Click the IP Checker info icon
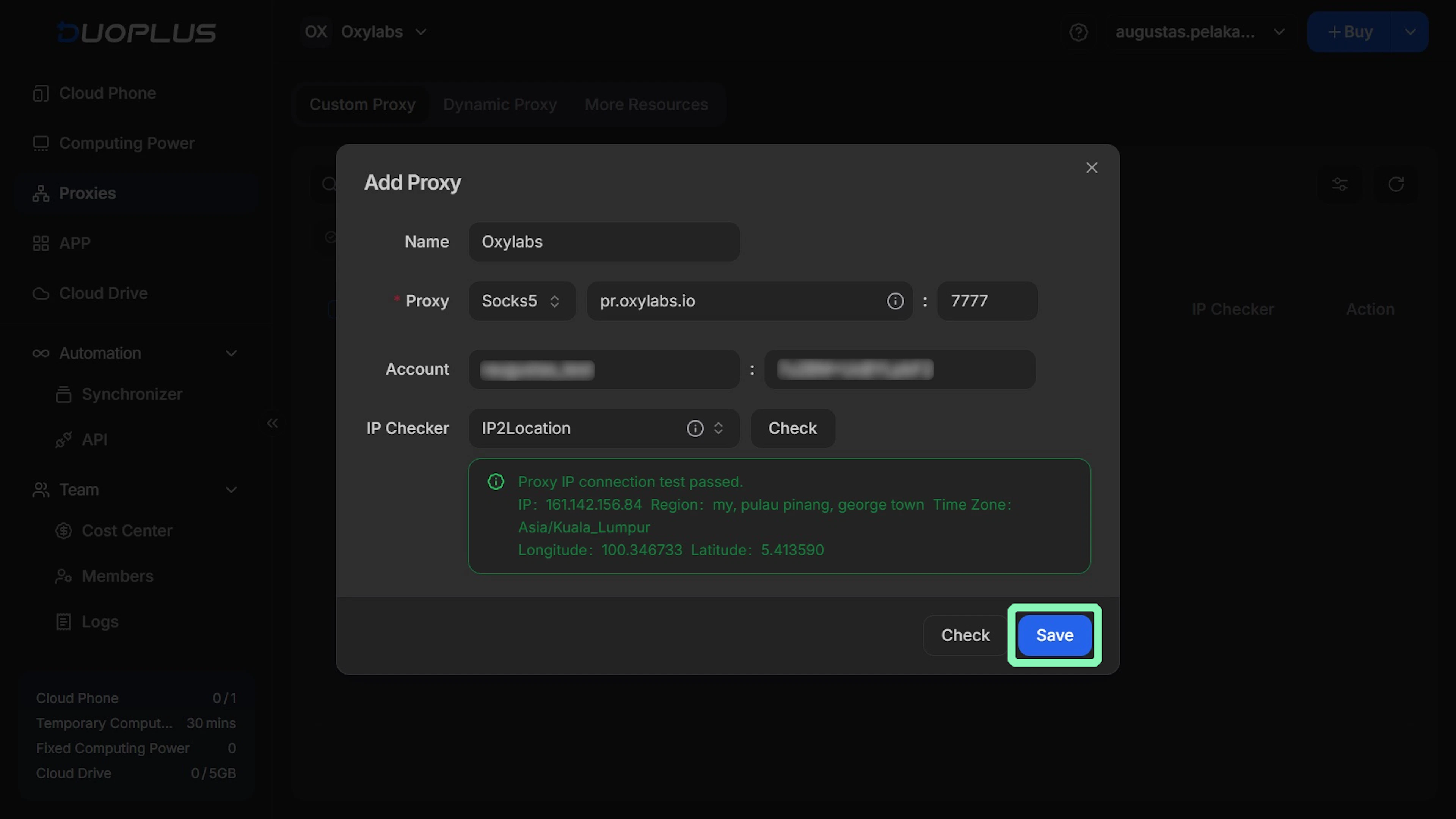The height and width of the screenshot is (819, 1456). coord(695,428)
